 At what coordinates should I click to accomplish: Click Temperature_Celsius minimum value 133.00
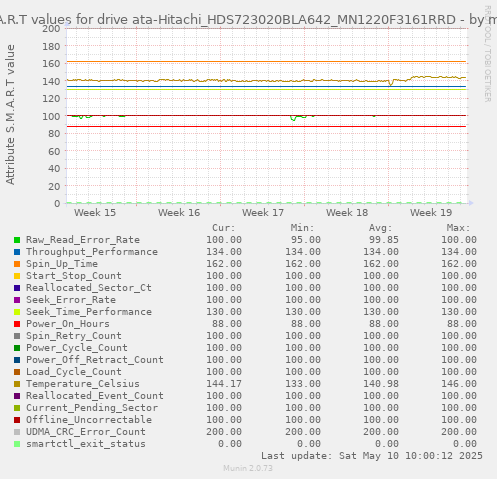click(303, 384)
